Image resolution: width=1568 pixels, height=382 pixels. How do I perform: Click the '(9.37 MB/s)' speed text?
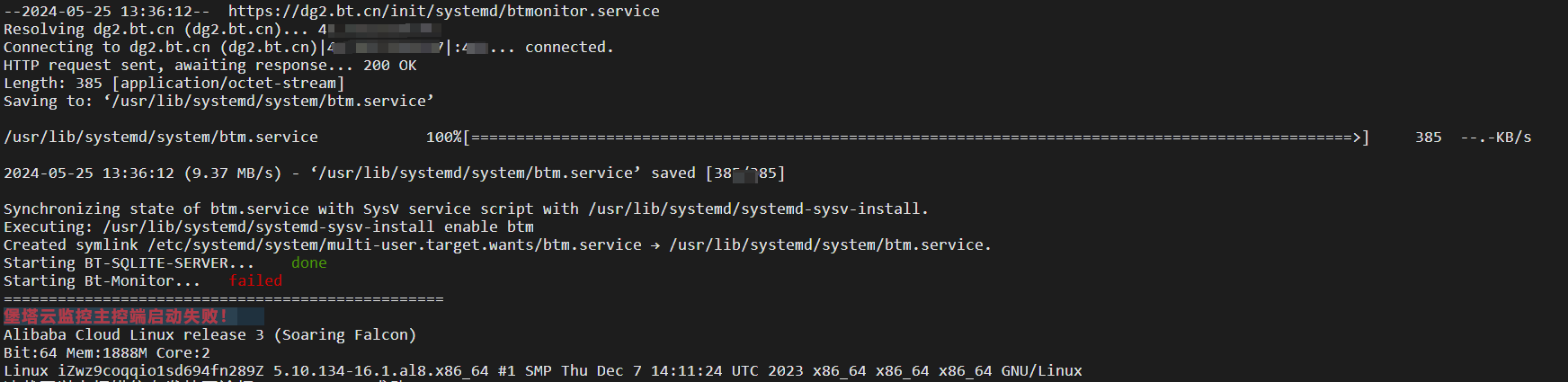coord(233,173)
